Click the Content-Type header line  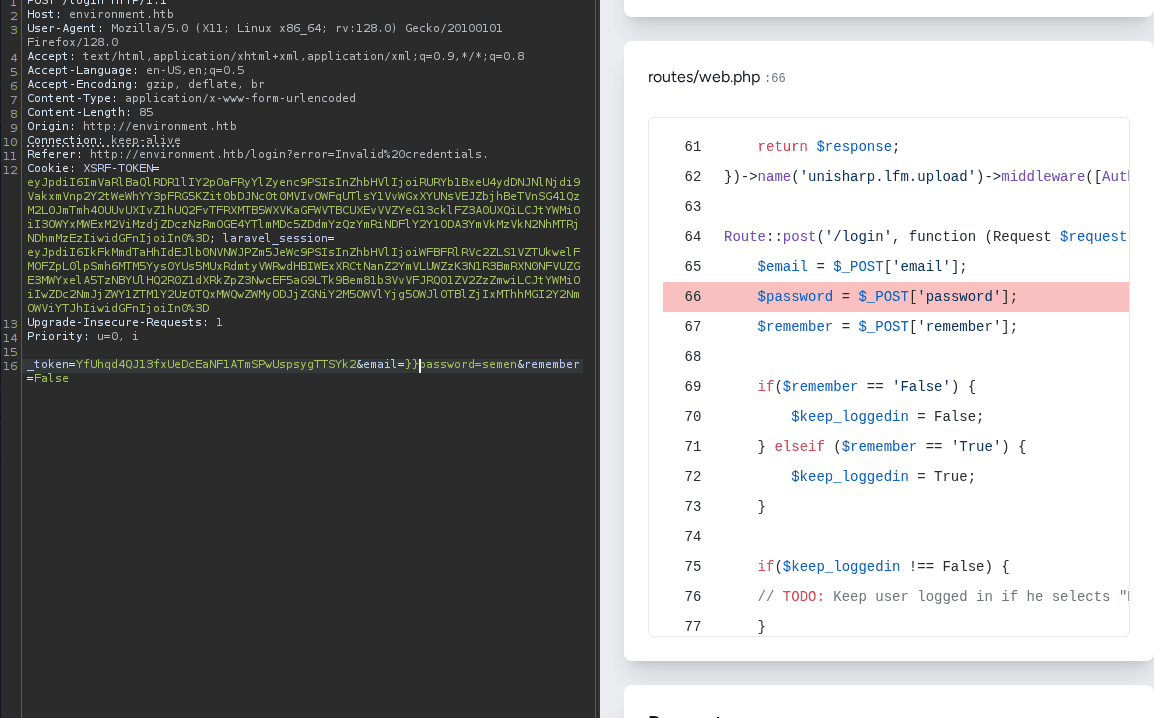[x=191, y=98]
